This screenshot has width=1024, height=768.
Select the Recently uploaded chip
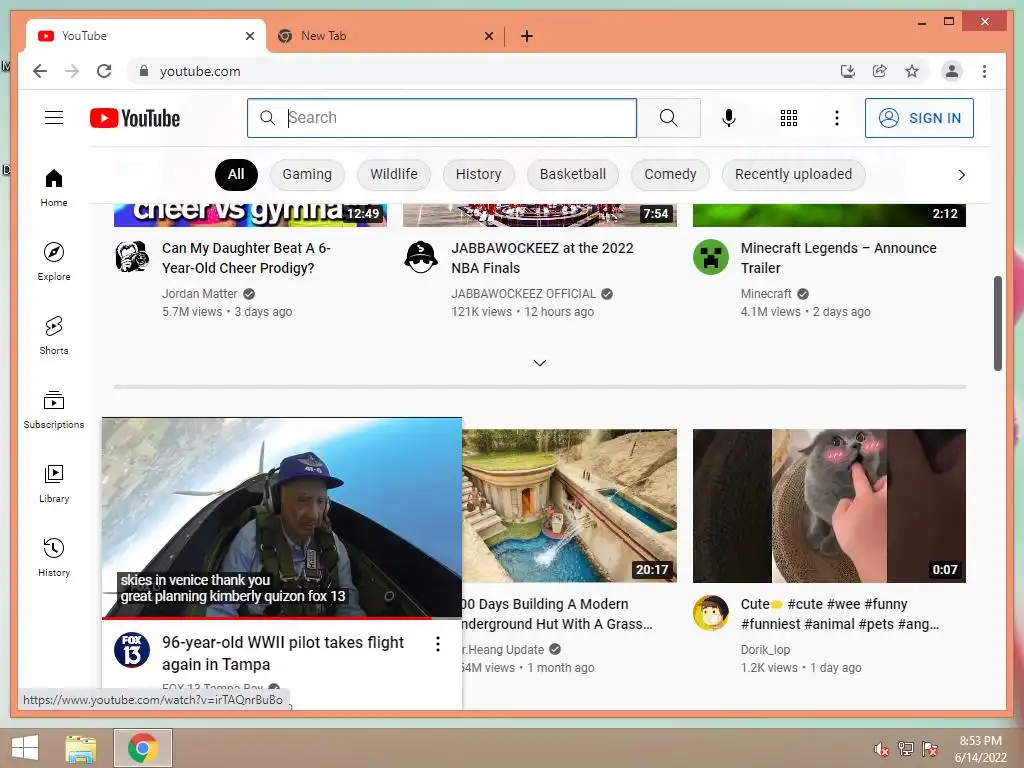pyautogui.click(x=793, y=174)
